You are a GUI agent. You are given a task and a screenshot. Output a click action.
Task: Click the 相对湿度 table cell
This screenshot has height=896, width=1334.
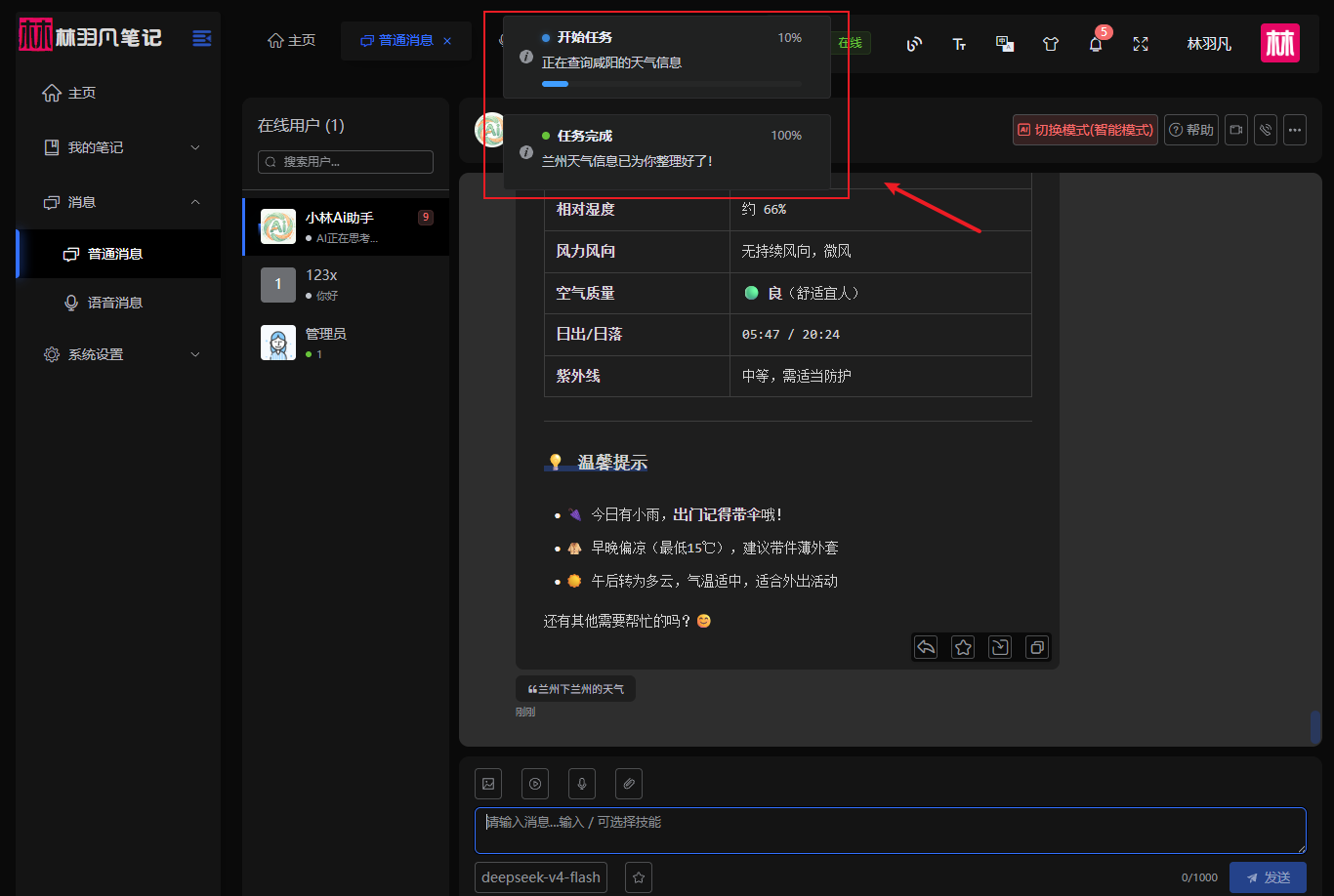(x=637, y=209)
